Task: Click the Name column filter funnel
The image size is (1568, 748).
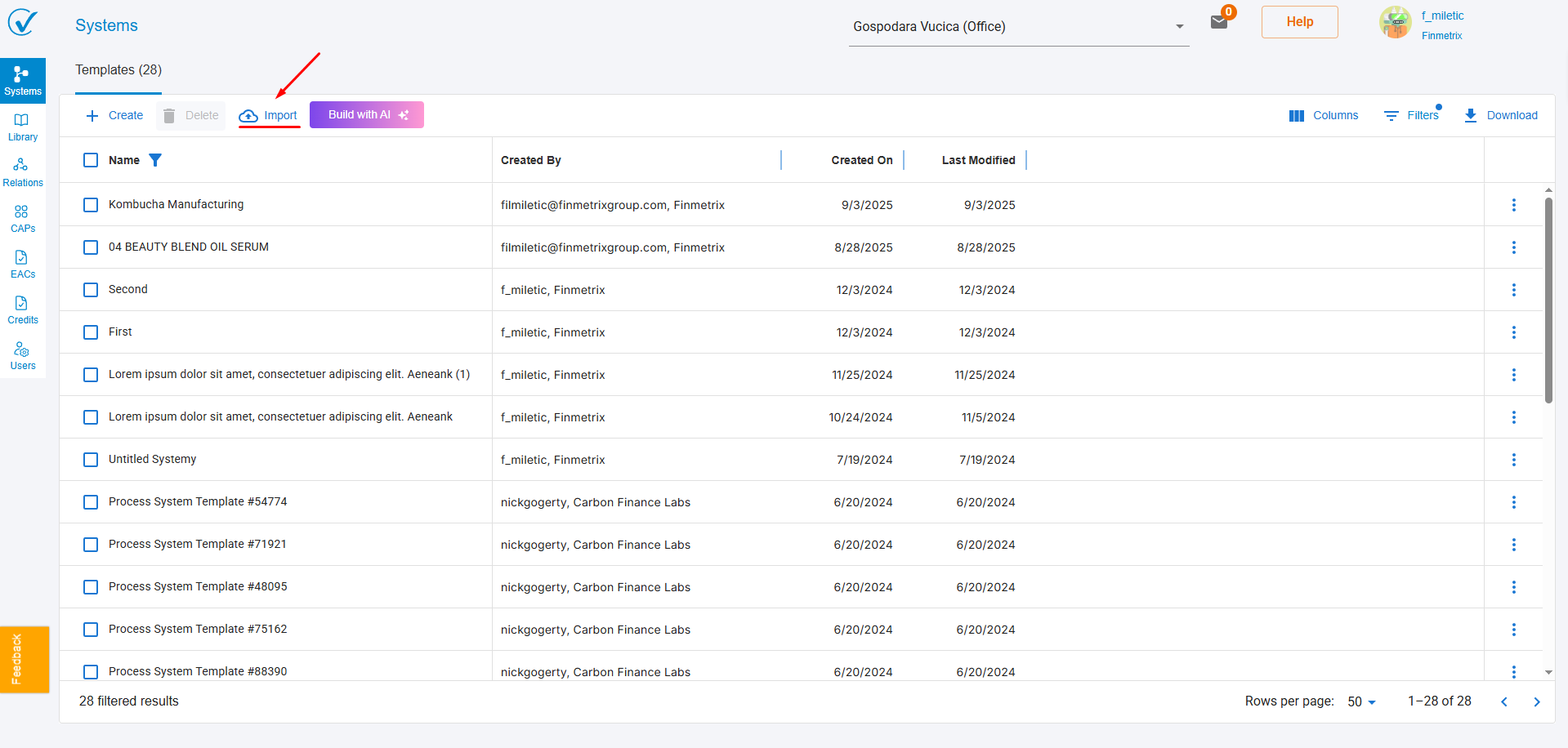Action: 155,160
